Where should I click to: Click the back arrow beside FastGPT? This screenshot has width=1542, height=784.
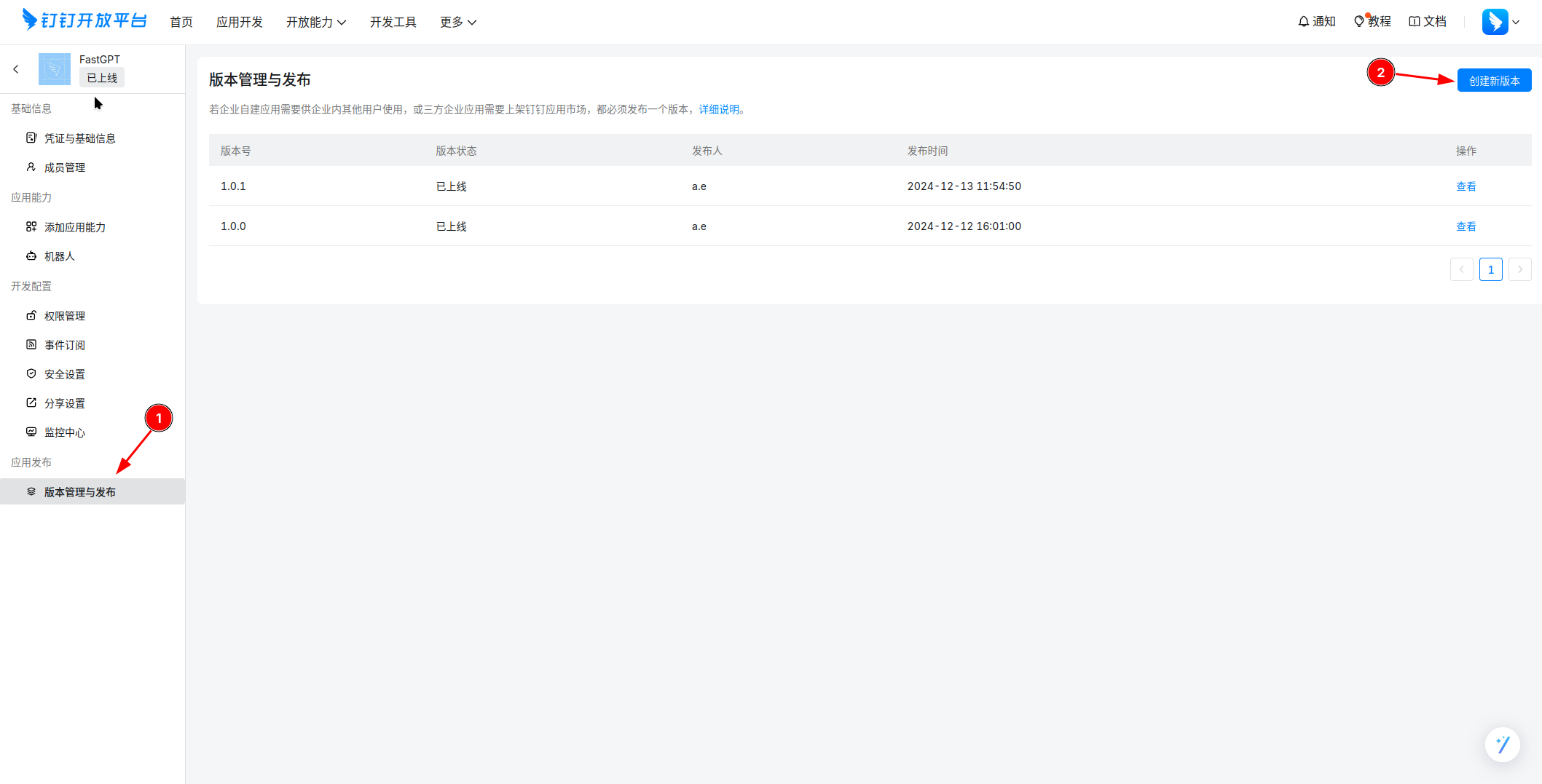[15, 69]
